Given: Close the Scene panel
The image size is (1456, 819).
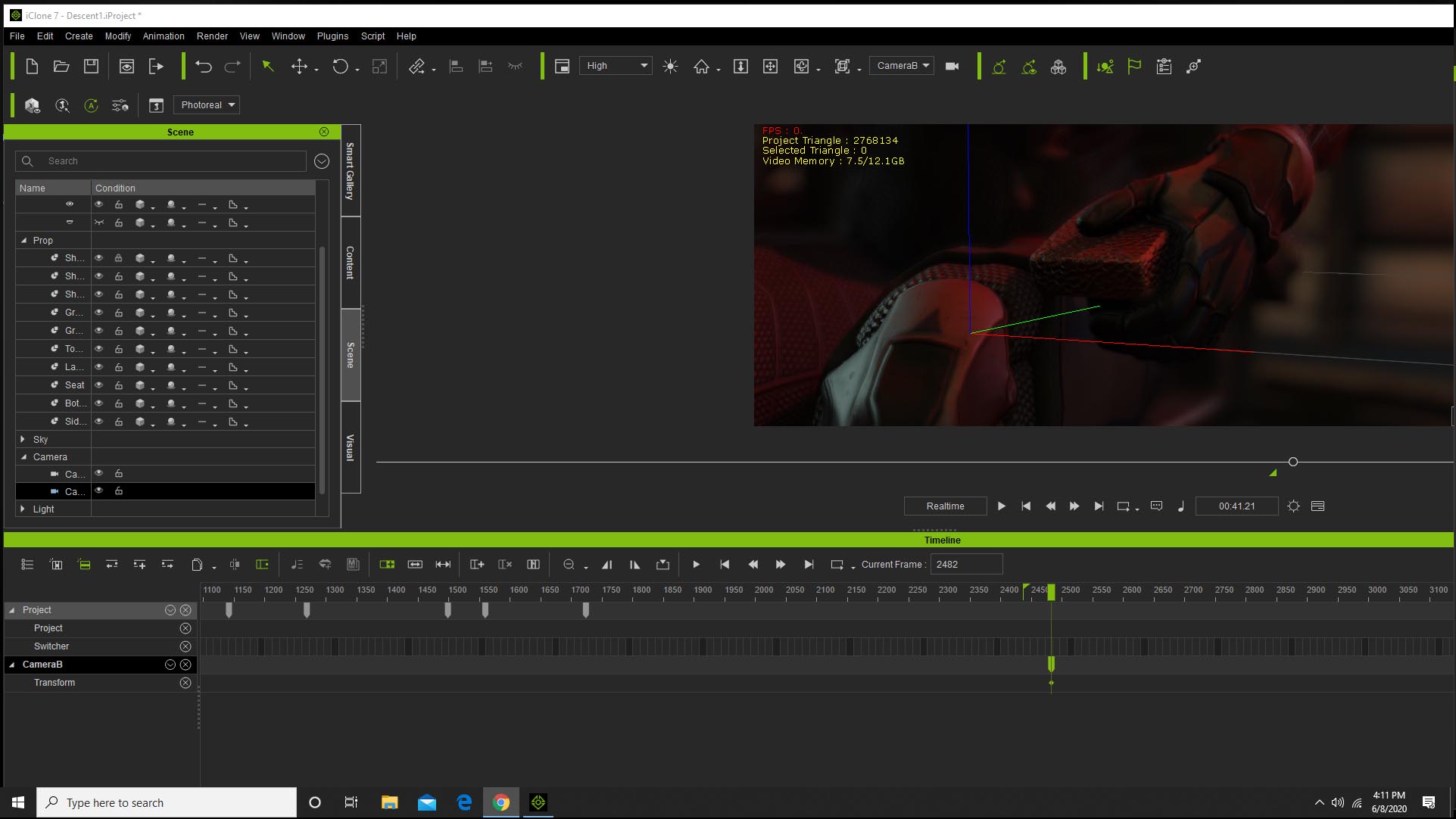Looking at the screenshot, I should pyautogui.click(x=324, y=132).
